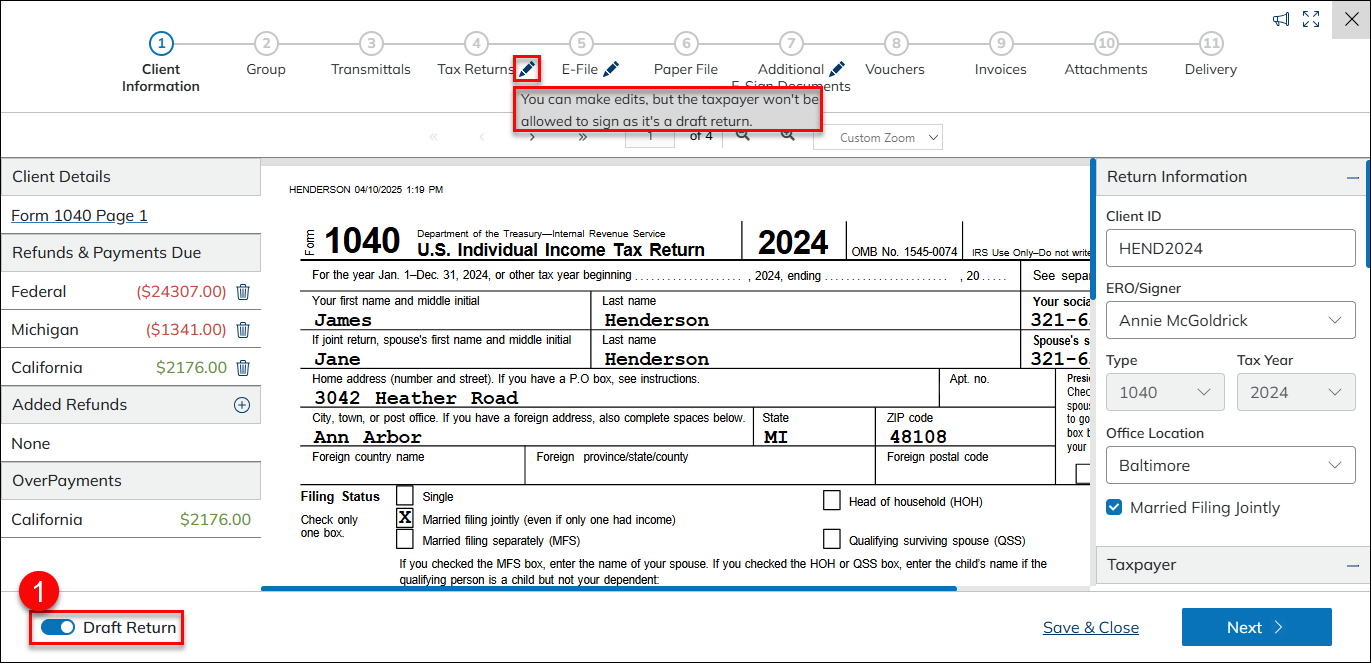Delete the Federal payment entry

click(242, 292)
